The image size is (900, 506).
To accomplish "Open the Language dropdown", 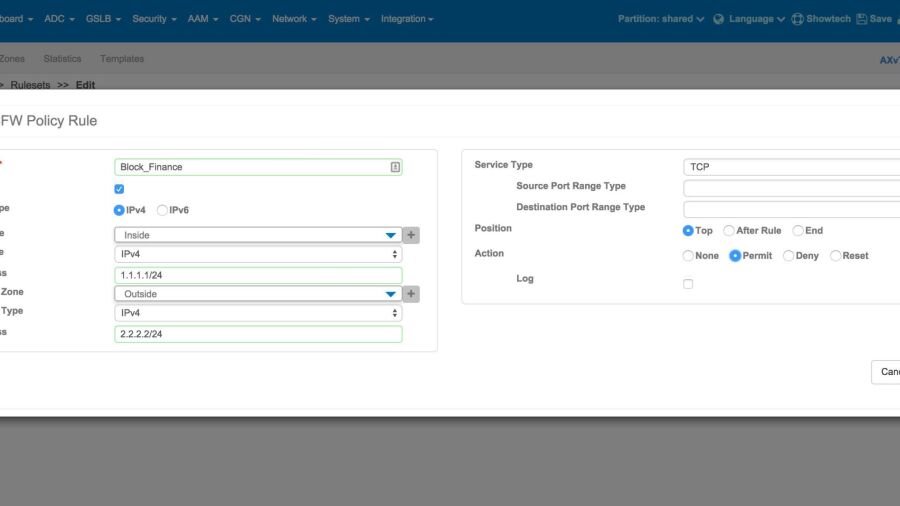I will 757,19.
